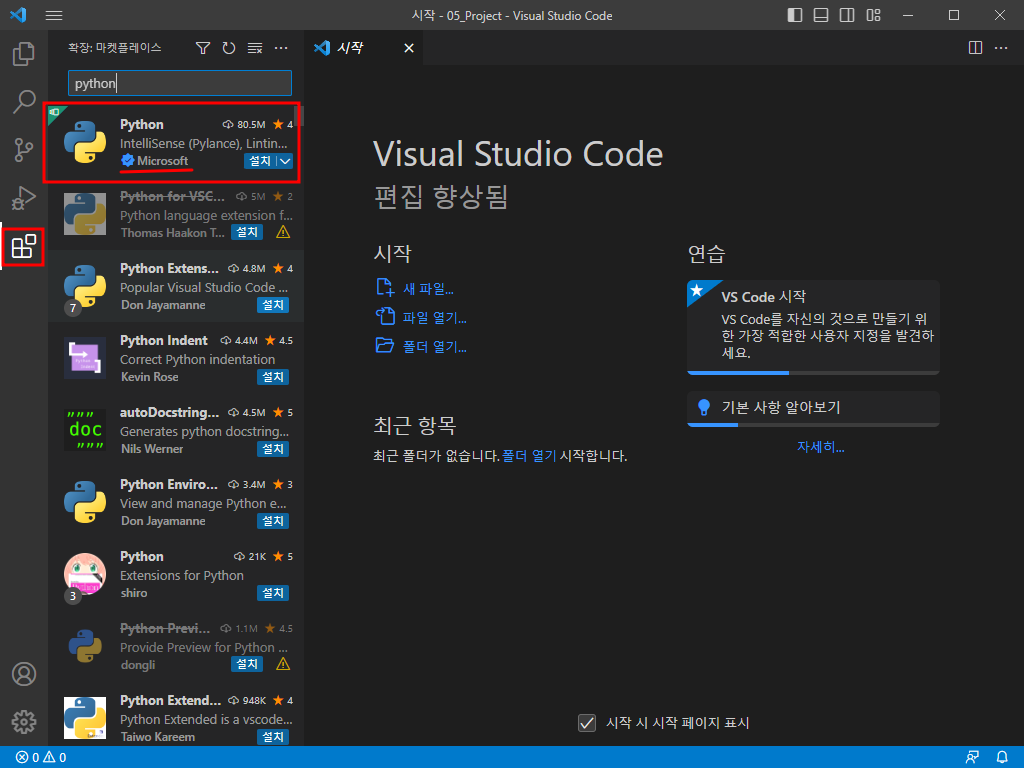Install the autoDocstring extension
The height and width of the screenshot is (768, 1024).
click(273, 449)
